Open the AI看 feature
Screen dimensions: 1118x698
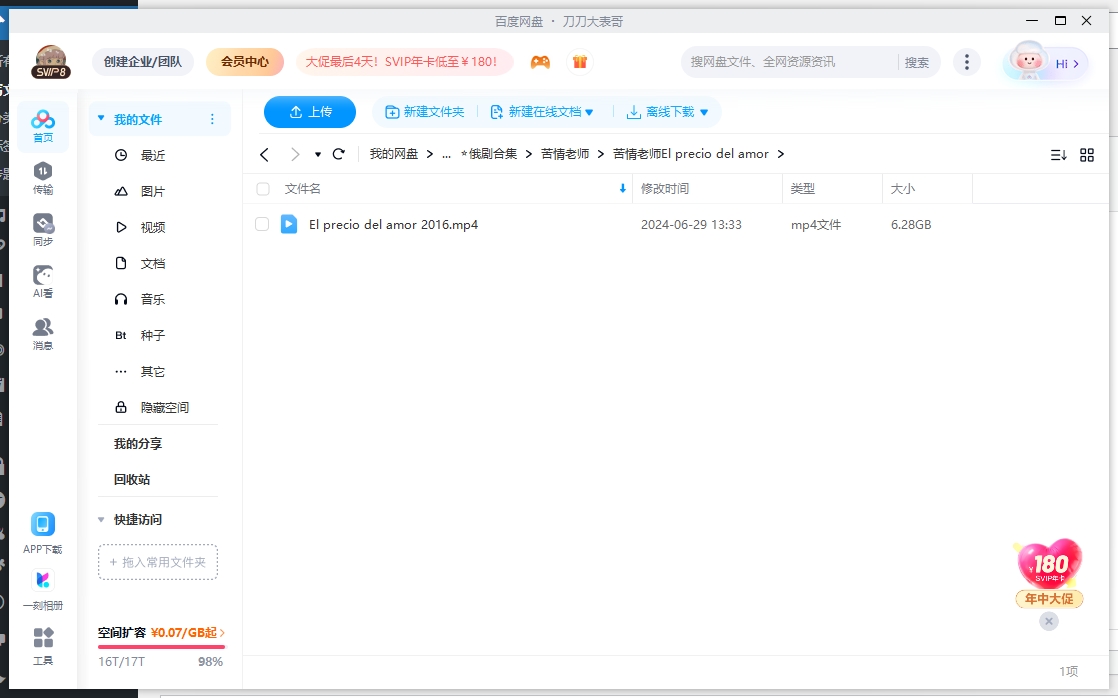[x=42, y=280]
